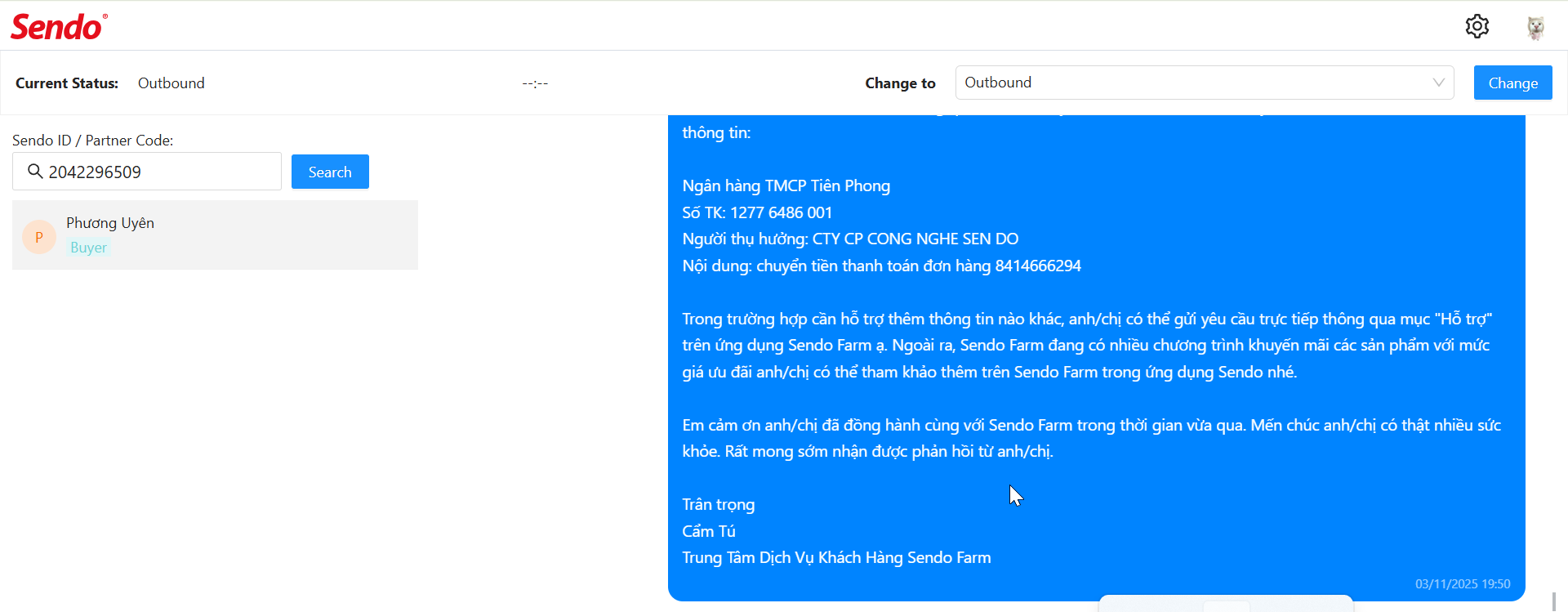
Task: Click the Current Status Outbound value
Action: pos(171,83)
